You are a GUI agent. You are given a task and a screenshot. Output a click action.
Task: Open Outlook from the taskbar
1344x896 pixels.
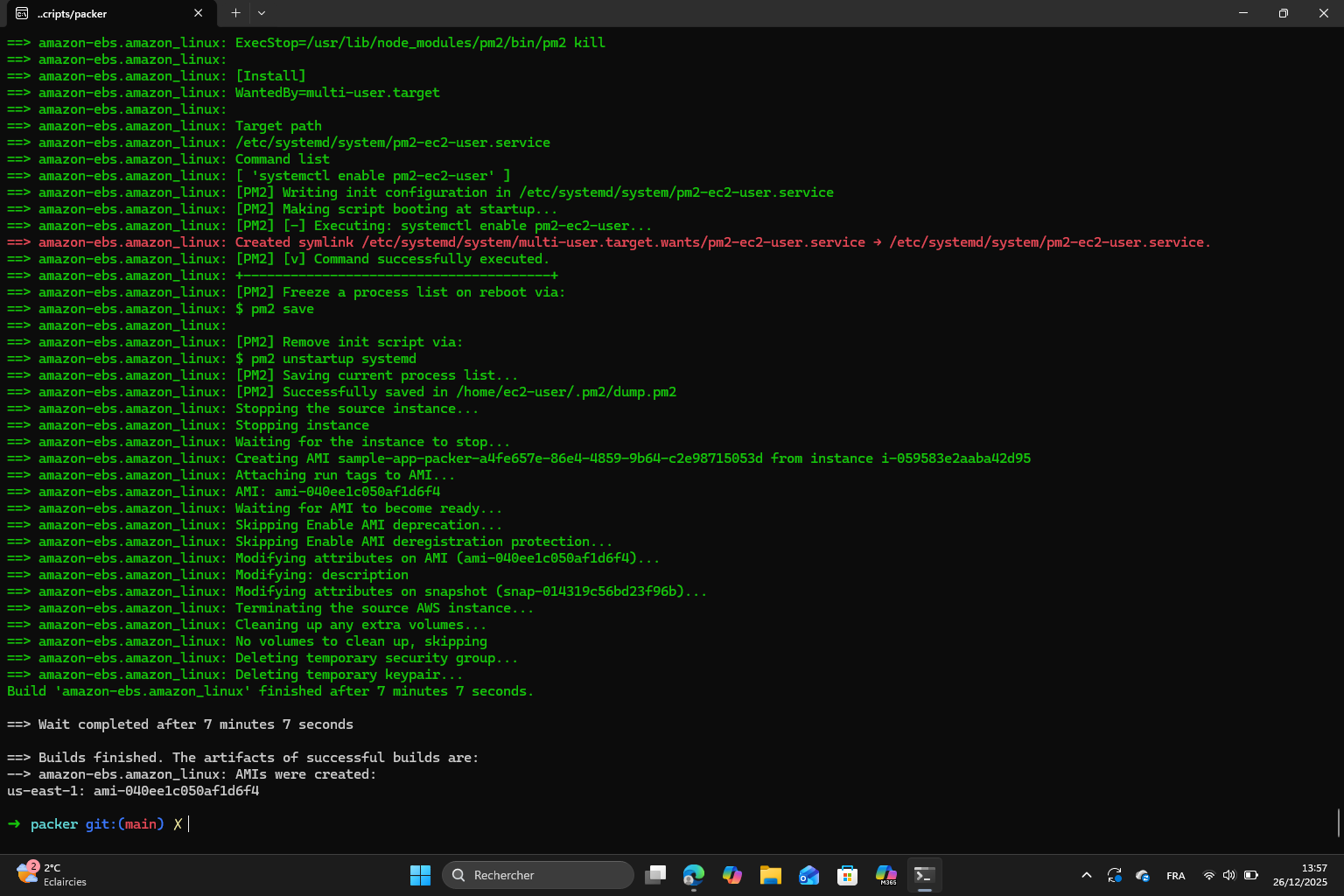(809, 875)
